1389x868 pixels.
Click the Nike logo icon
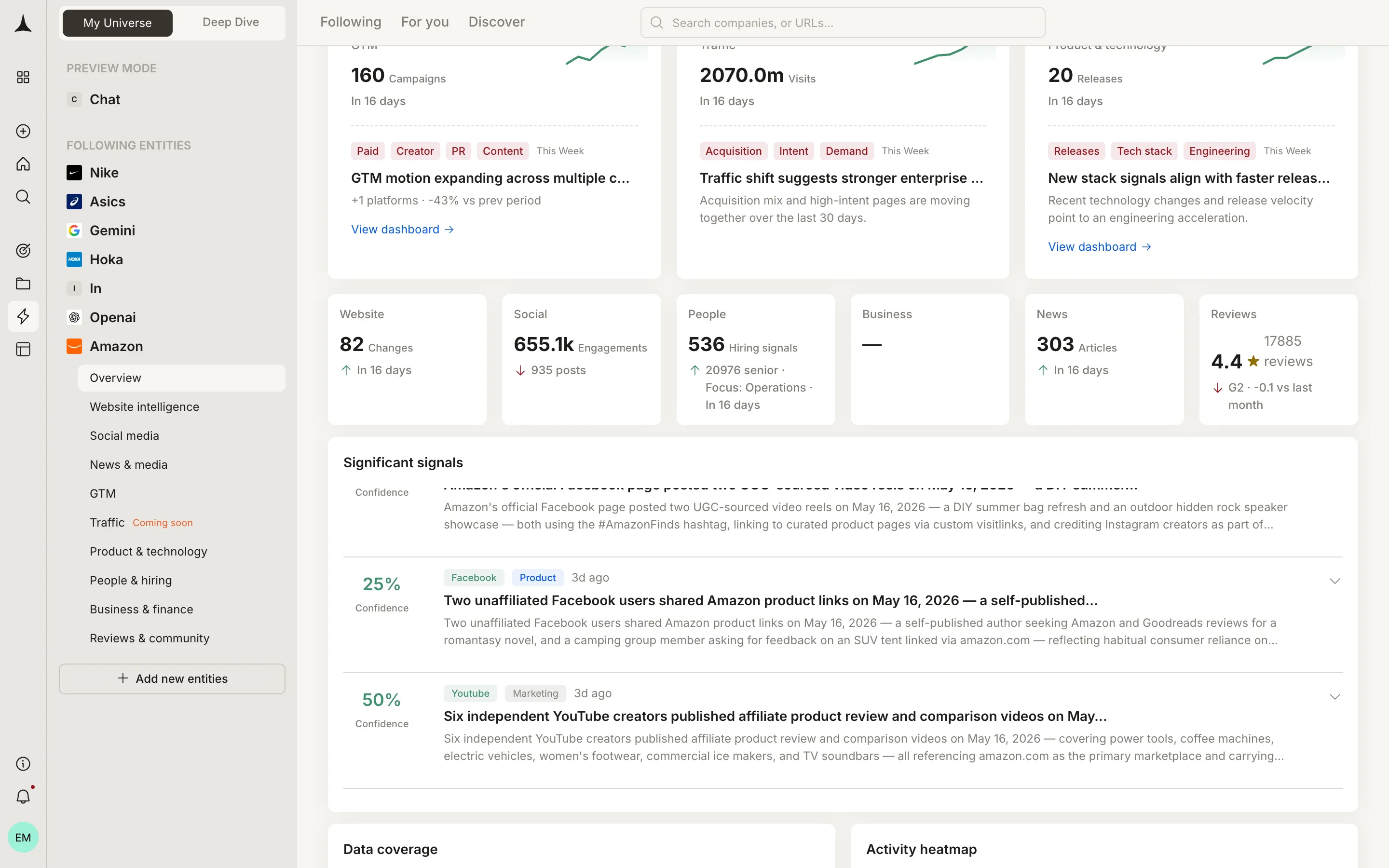(74, 173)
